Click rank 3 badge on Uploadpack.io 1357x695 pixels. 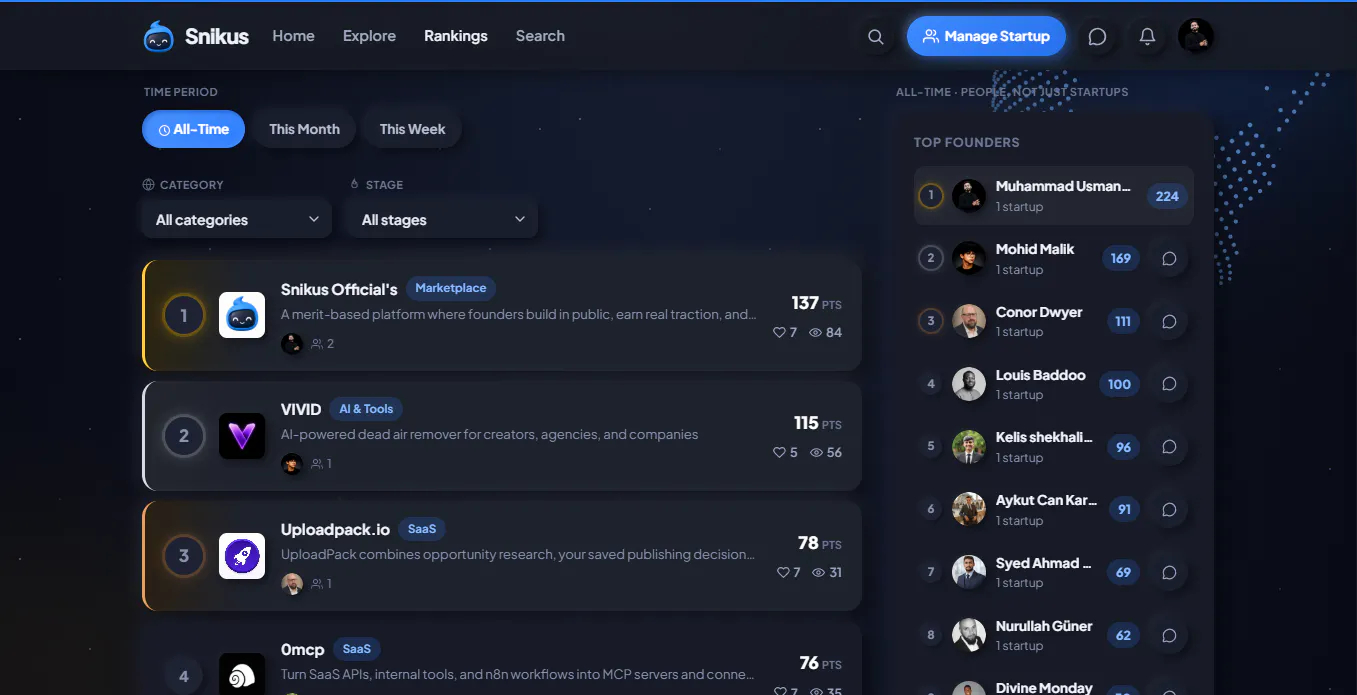click(x=184, y=556)
